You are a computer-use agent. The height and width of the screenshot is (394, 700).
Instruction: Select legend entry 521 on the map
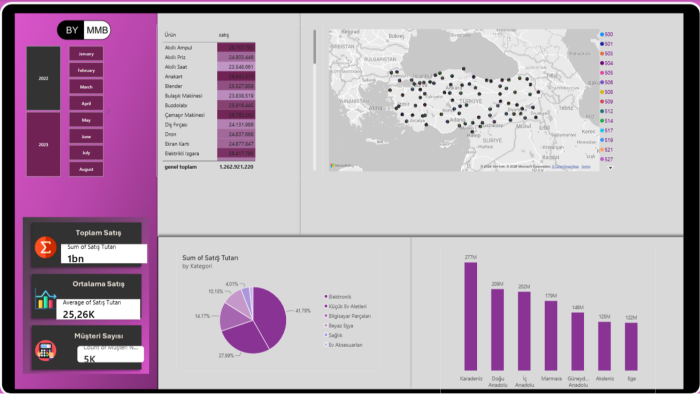[x=606, y=150]
